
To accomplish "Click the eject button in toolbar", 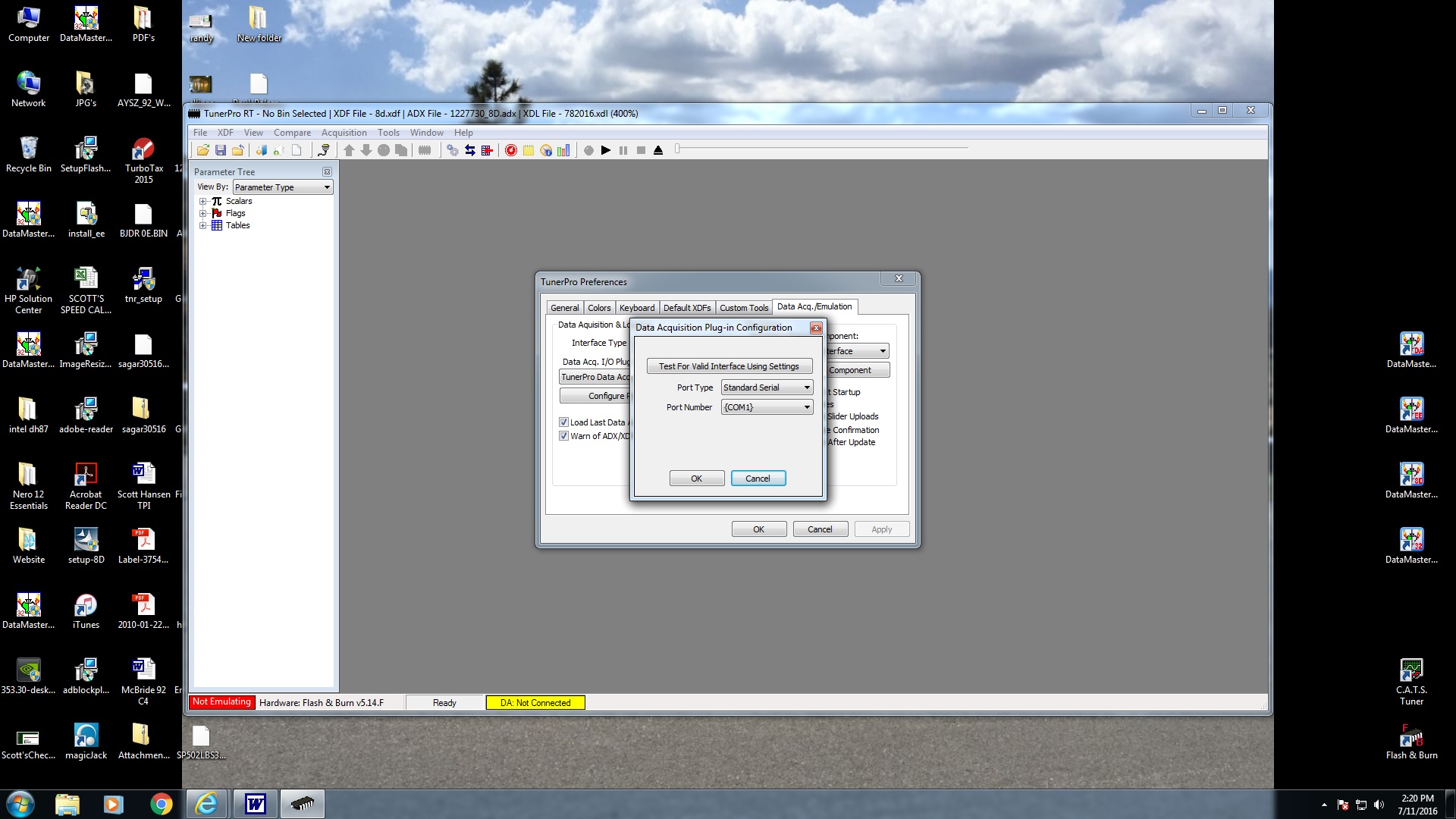I will click(x=658, y=150).
